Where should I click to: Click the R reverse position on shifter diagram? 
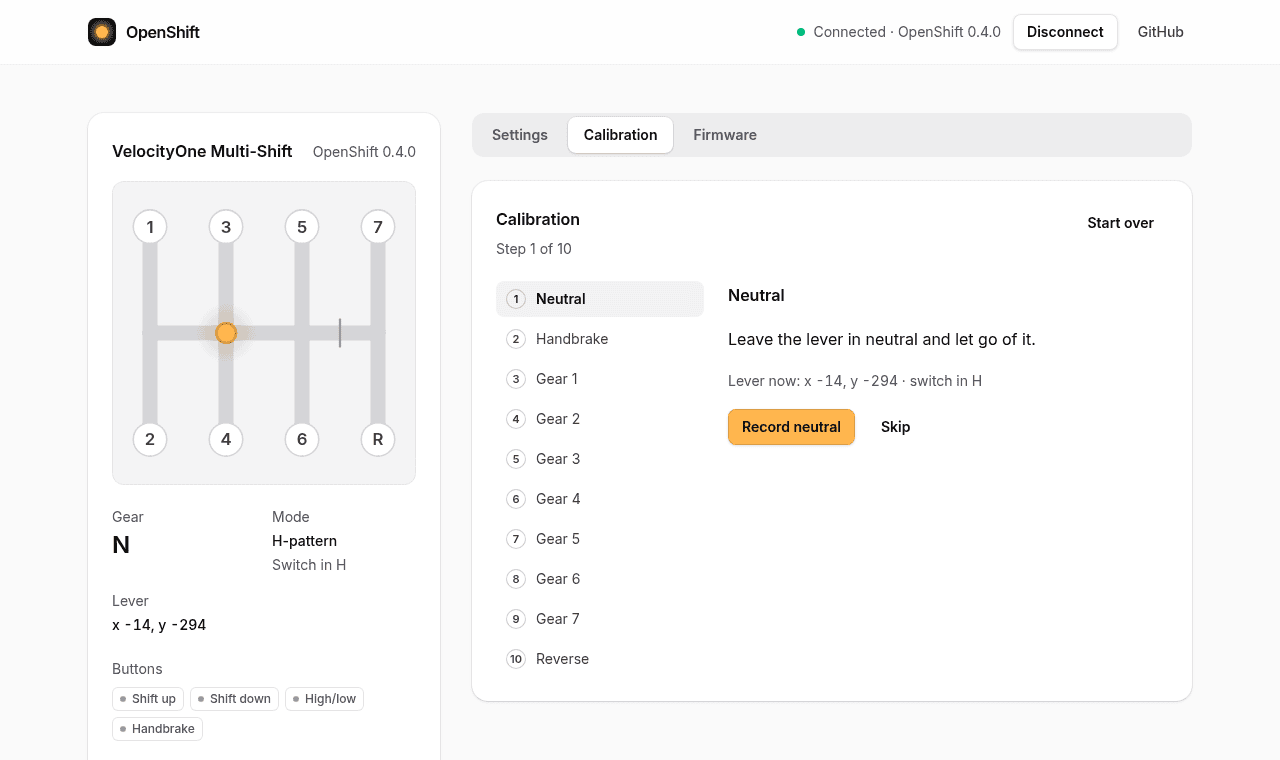tap(378, 439)
